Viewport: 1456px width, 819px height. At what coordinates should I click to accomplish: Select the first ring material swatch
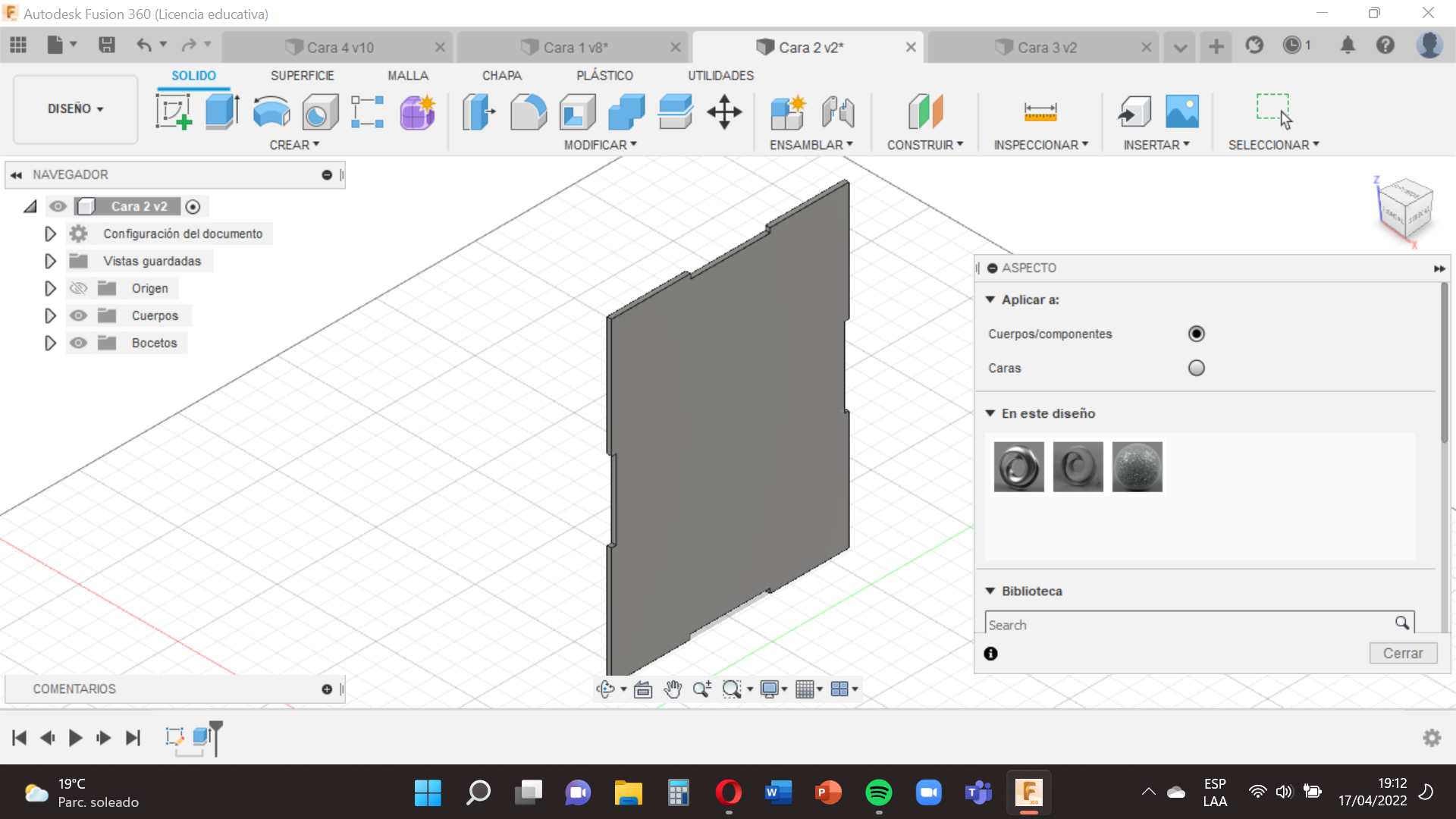1018,467
